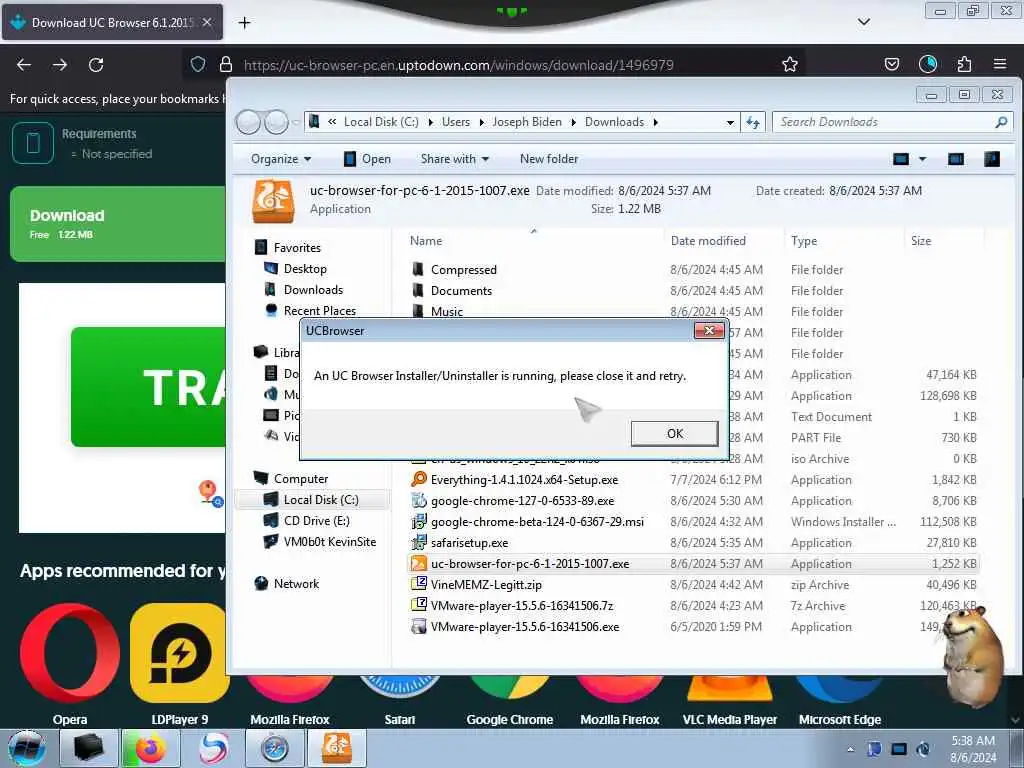Select Users in the breadcrumb path

pos(455,122)
